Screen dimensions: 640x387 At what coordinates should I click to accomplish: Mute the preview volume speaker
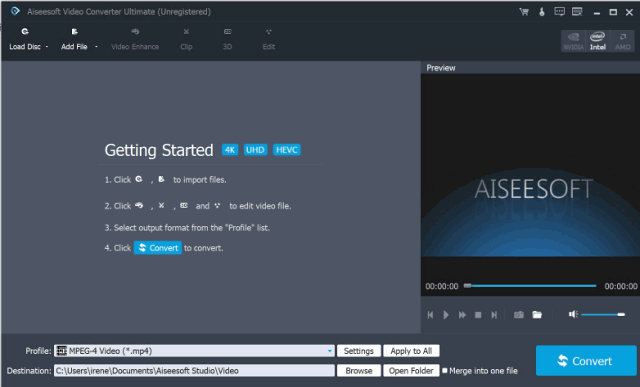pos(573,314)
